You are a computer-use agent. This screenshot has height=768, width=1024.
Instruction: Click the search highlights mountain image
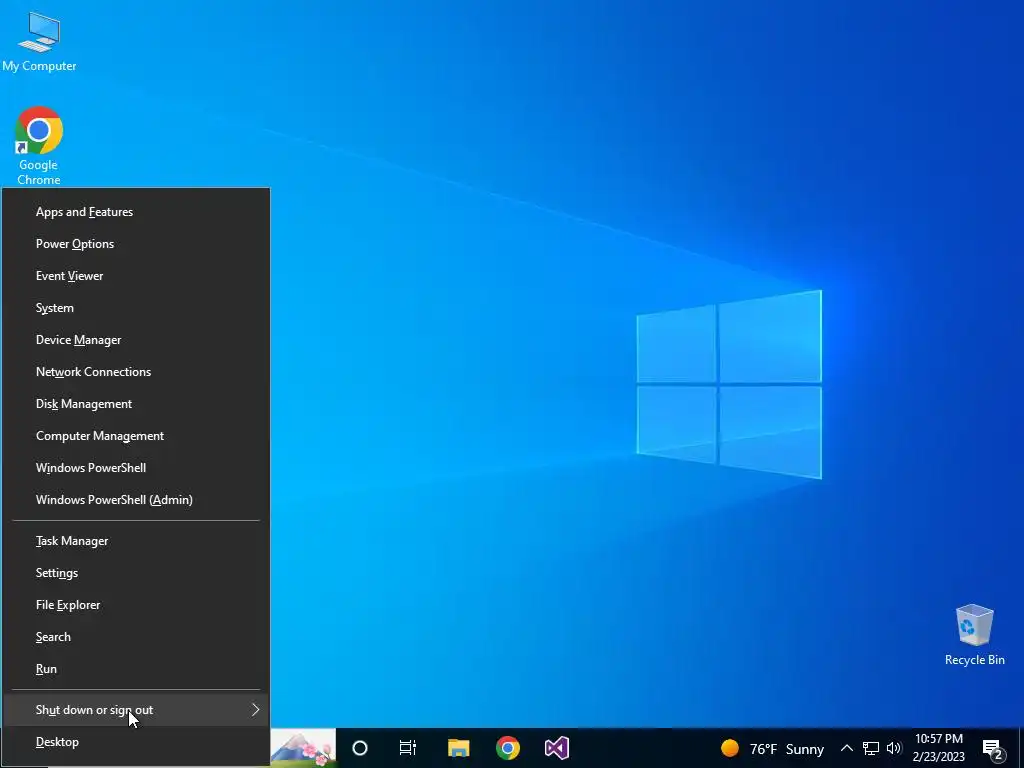[303, 748]
